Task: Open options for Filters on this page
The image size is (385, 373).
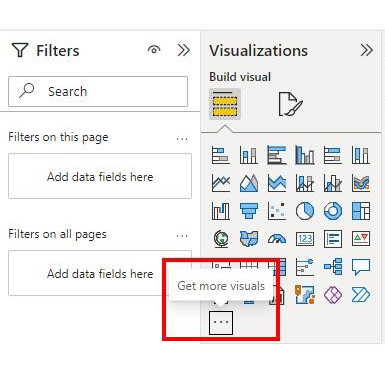Action: point(182,138)
